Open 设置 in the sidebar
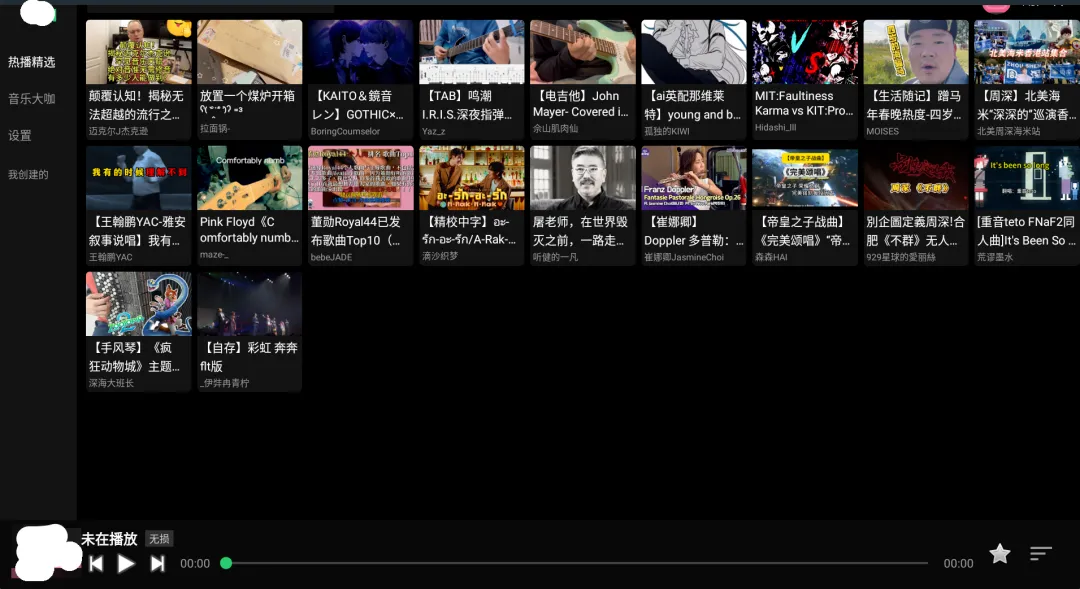Image resolution: width=1080 pixels, height=589 pixels. (x=20, y=136)
